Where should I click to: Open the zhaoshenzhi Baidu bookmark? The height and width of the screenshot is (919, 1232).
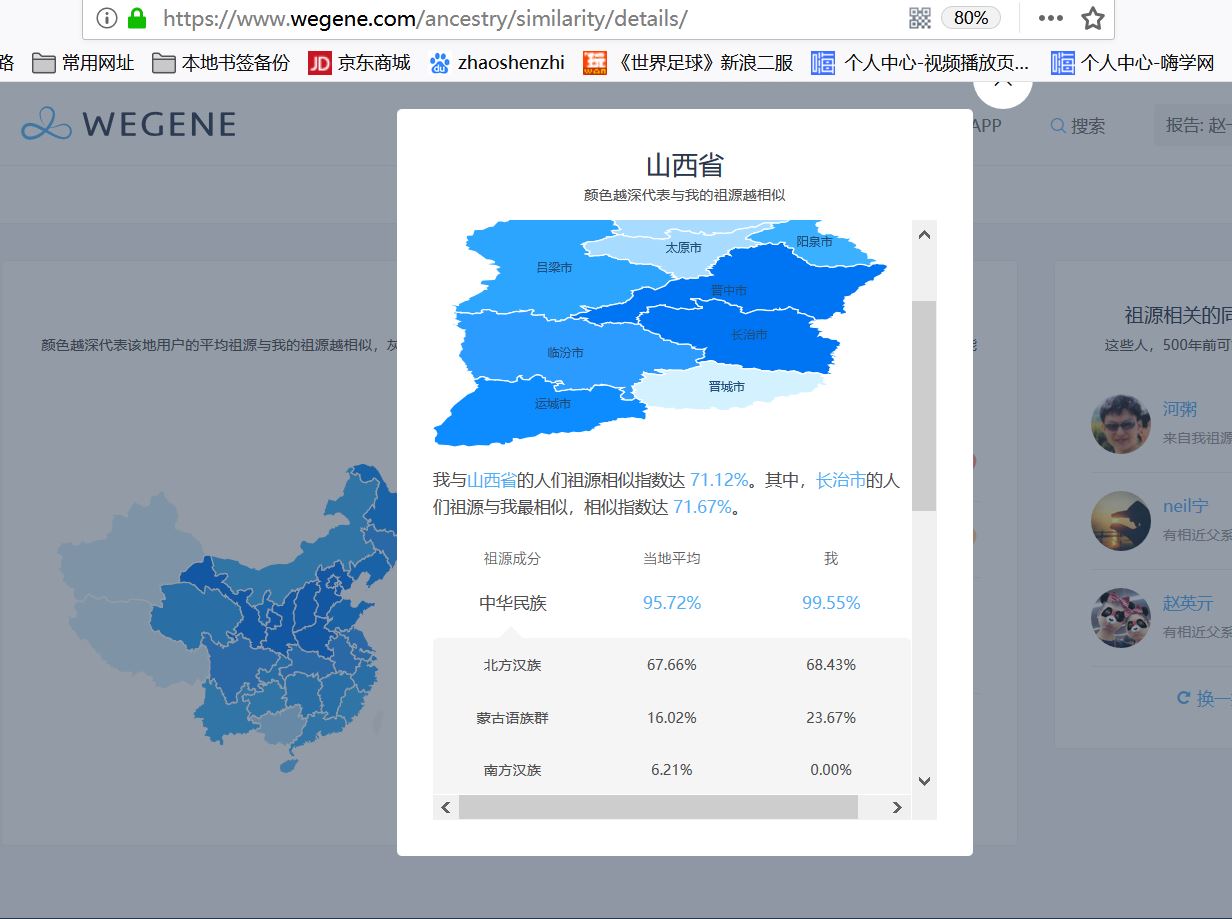click(x=497, y=63)
